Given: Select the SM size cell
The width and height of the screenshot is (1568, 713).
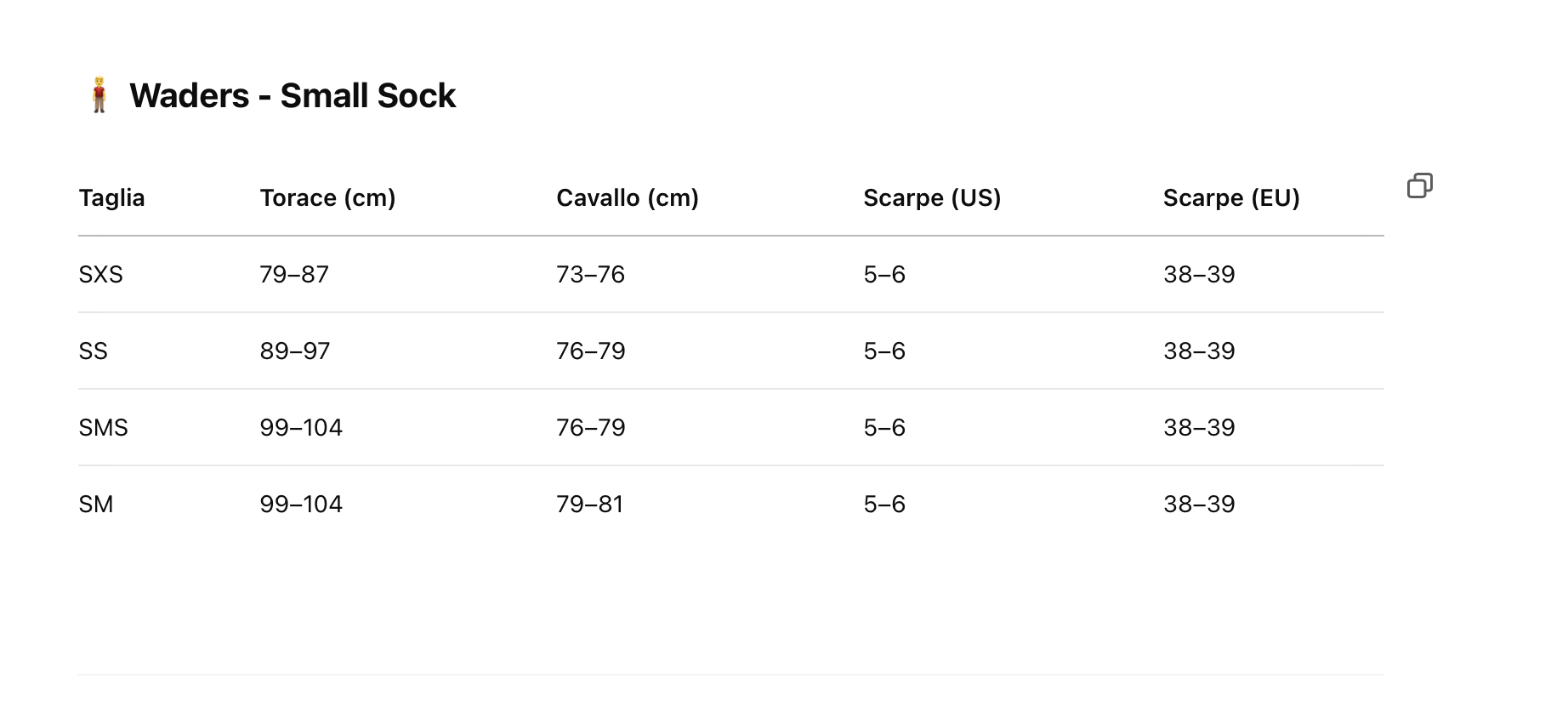Looking at the screenshot, I should point(95,505).
